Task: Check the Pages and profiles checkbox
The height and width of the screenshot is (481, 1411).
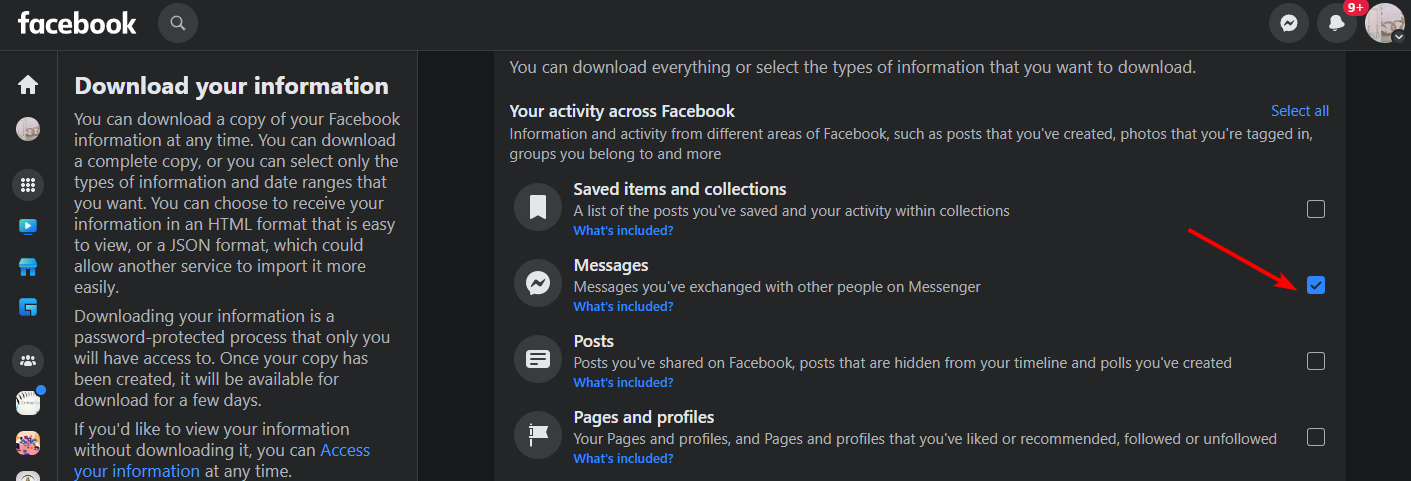Action: pyautogui.click(x=1316, y=437)
